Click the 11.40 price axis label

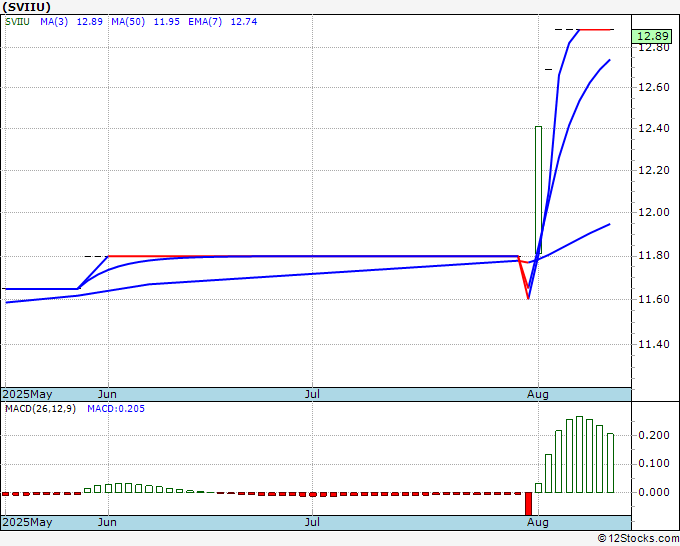[654, 344]
